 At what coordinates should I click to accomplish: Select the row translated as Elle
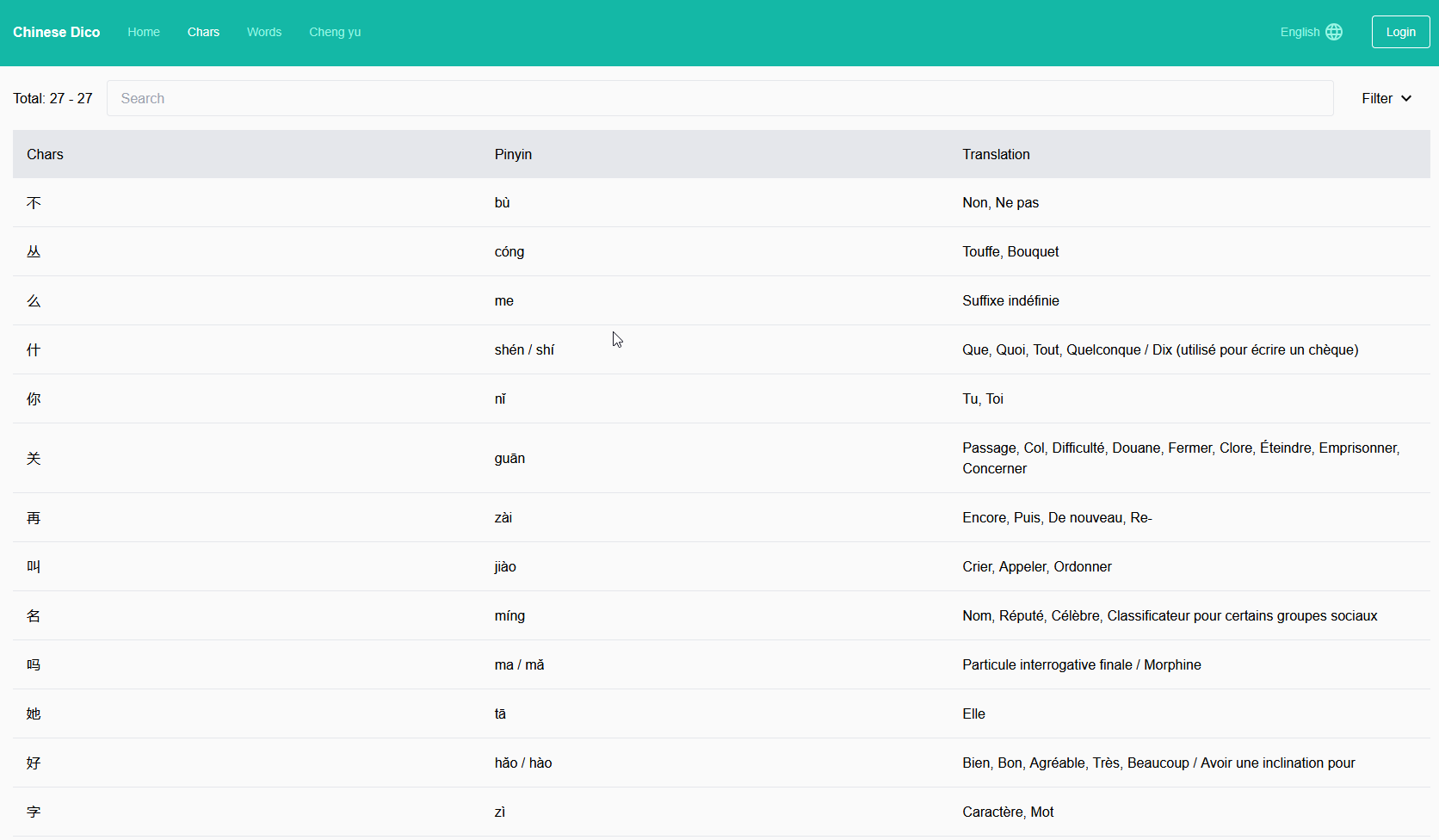click(973, 713)
